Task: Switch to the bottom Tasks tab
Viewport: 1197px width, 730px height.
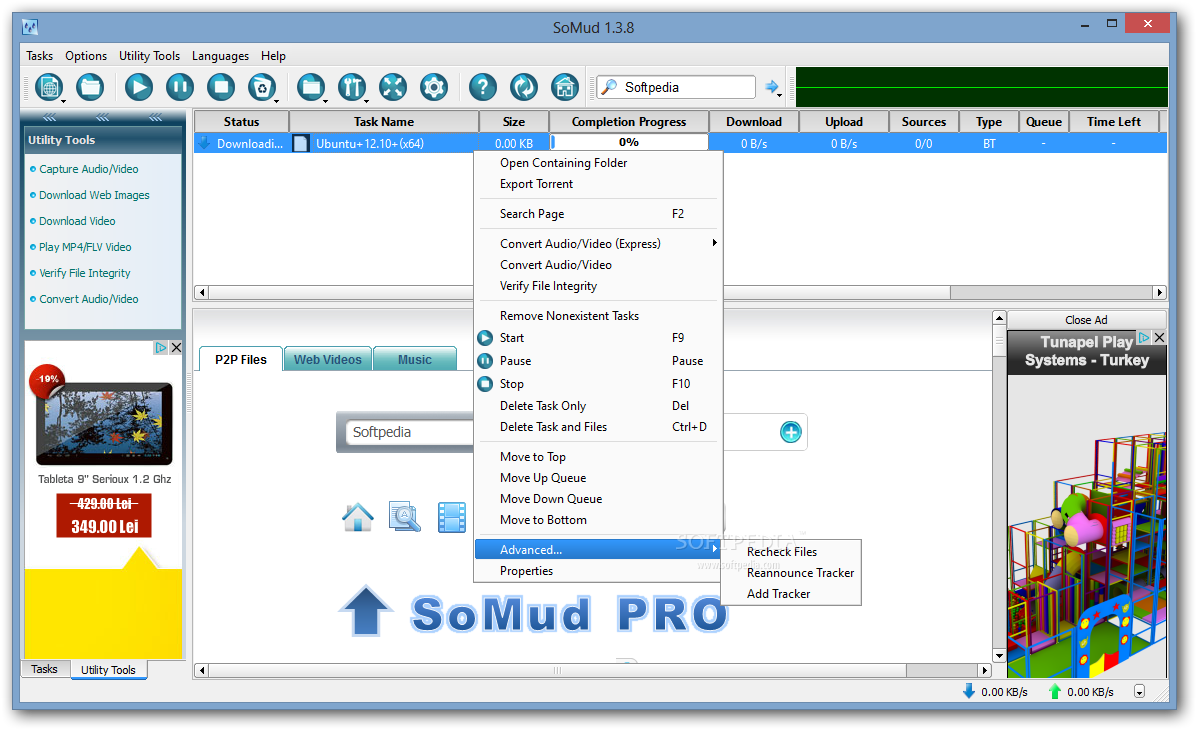Action: (x=44, y=669)
